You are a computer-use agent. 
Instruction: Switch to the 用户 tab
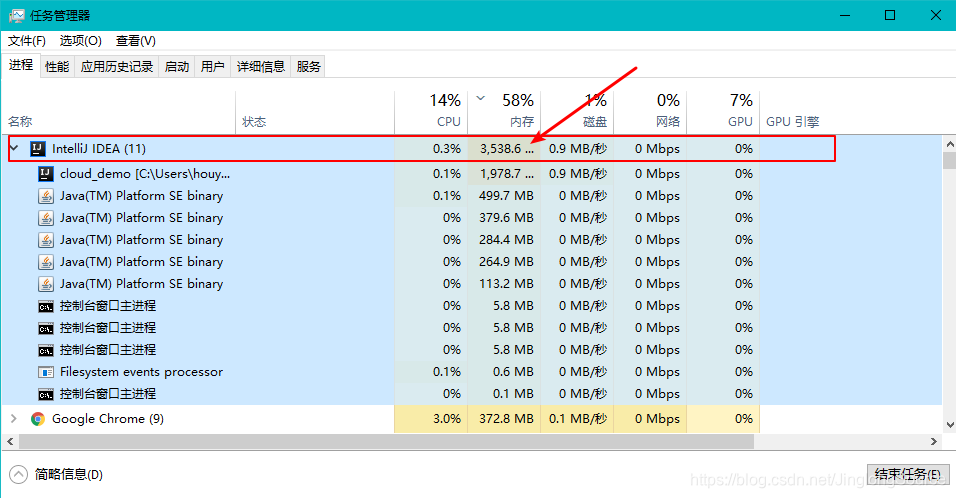tap(213, 66)
